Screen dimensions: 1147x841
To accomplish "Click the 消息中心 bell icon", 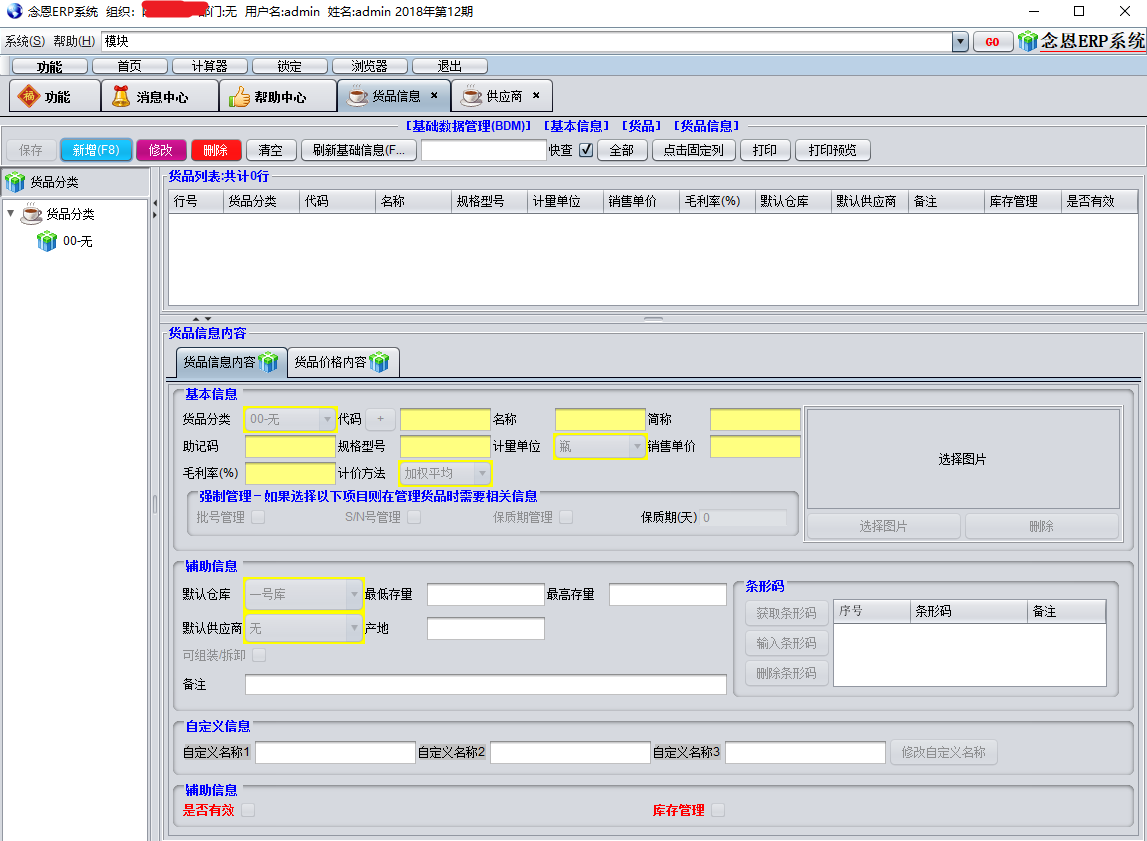I will point(121,96).
